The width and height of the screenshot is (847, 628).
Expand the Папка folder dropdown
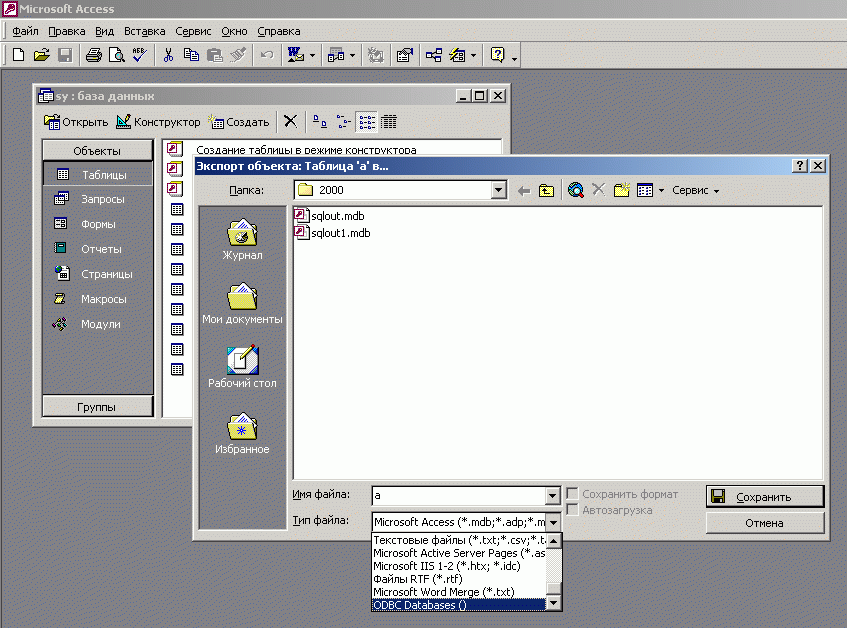tap(499, 190)
